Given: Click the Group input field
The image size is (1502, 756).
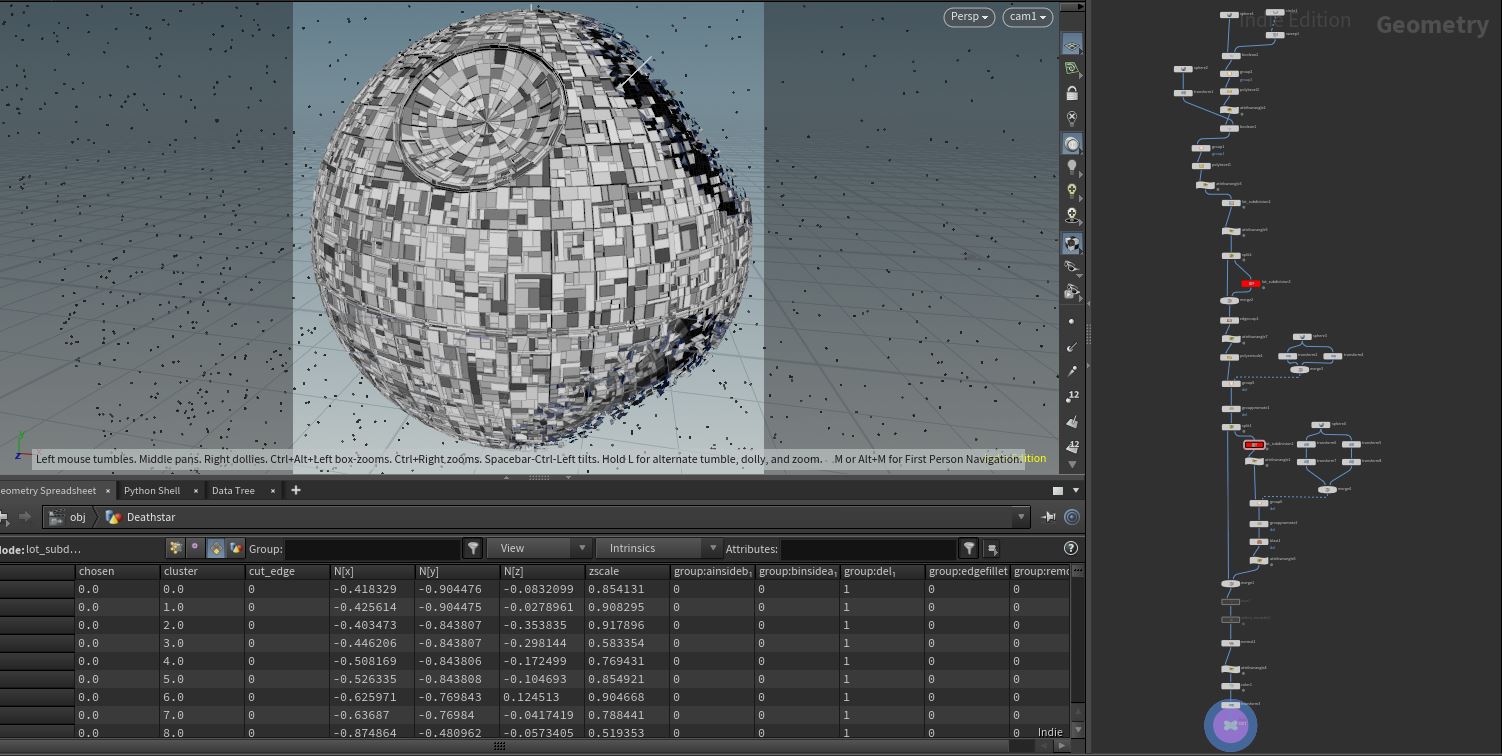Looking at the screenshot, I should pos(373,549).
